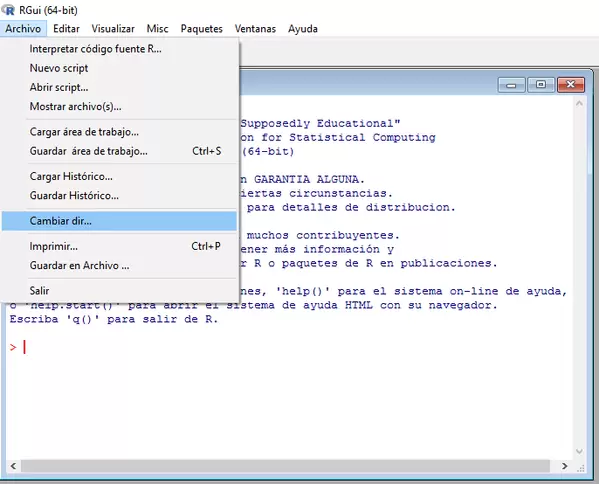Click the console prompt input line
The width and height of the screenshot is (599, 484).
point(290,347)
